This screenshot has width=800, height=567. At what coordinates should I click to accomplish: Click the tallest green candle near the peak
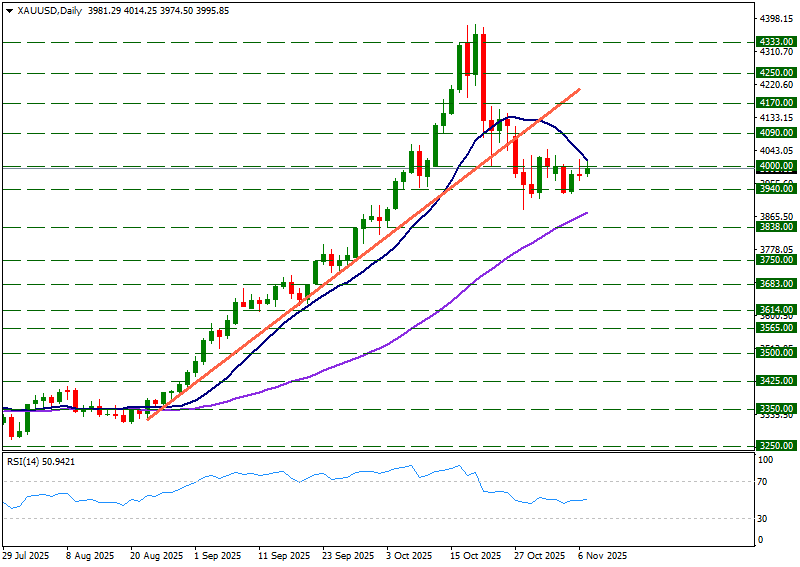[460, 68]
